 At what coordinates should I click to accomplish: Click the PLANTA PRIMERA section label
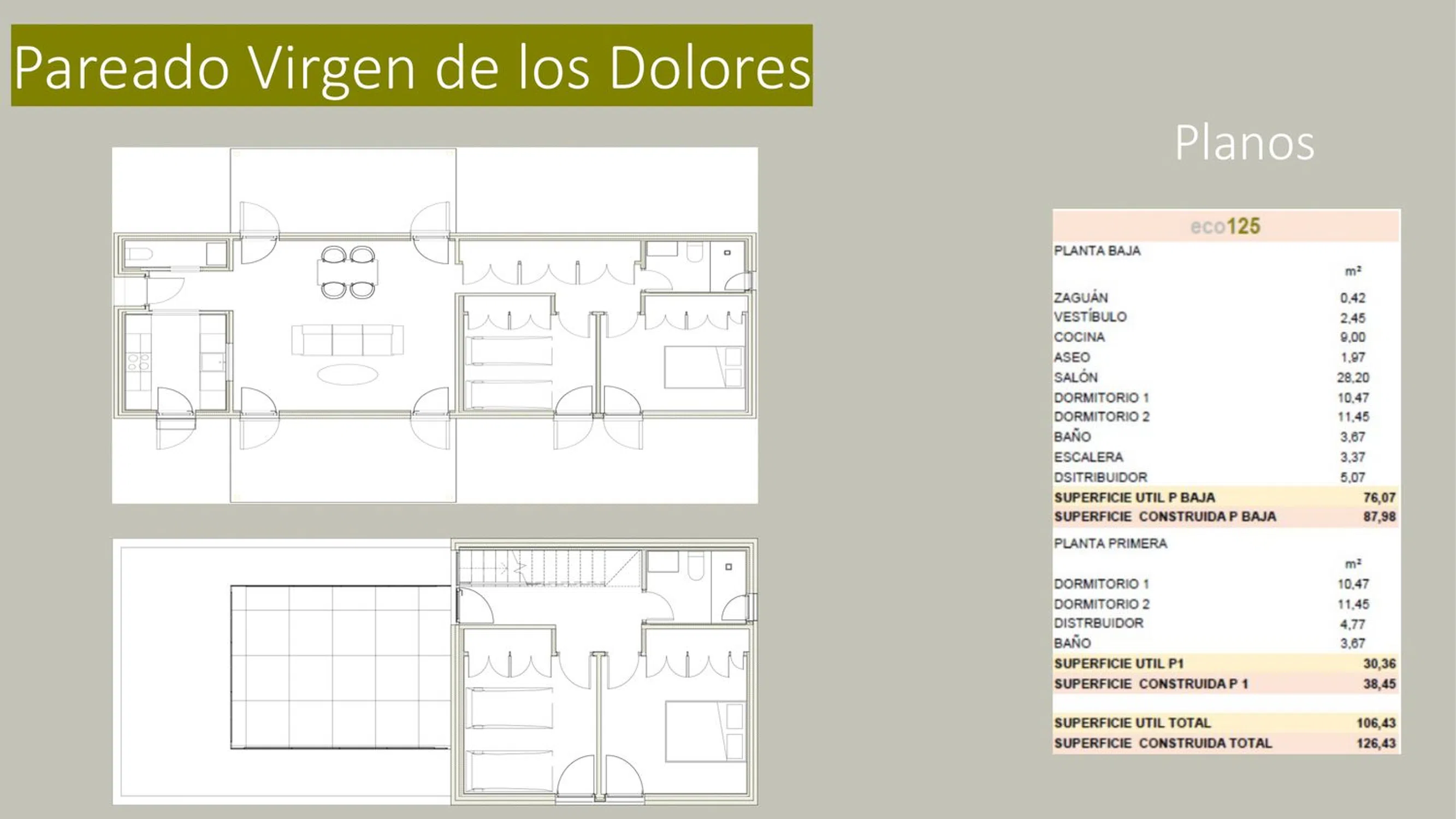1110,543
